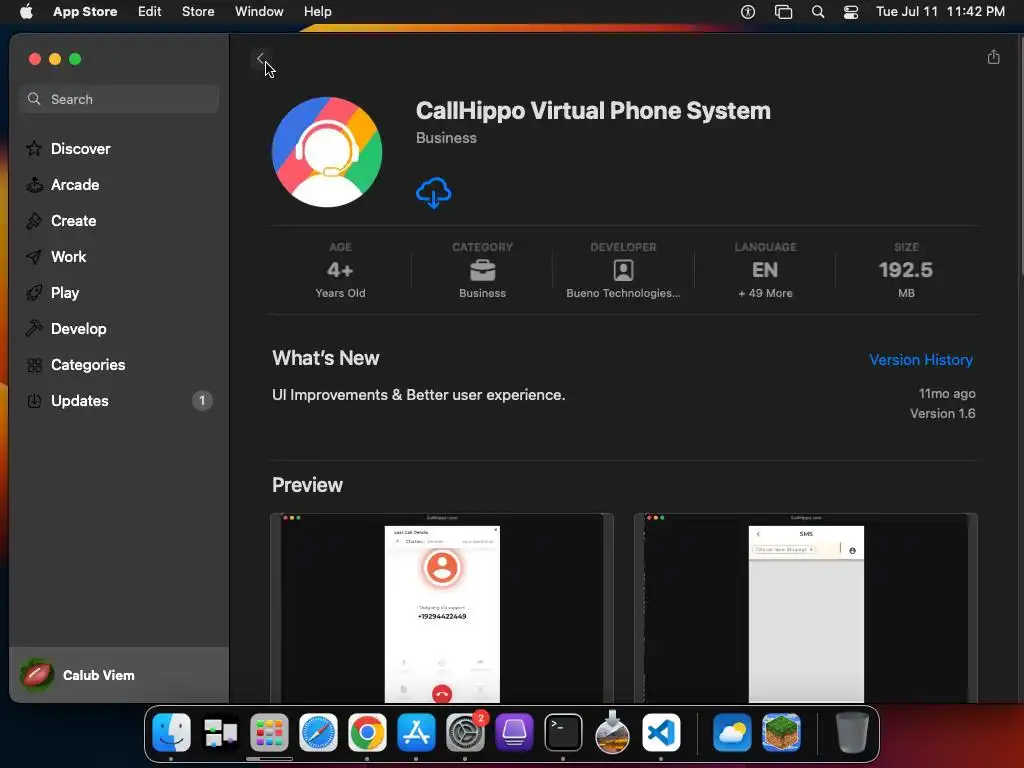The image size is (1024, 768).
Task: Open the SMS preview thumbnail
Action: point(806,609)
